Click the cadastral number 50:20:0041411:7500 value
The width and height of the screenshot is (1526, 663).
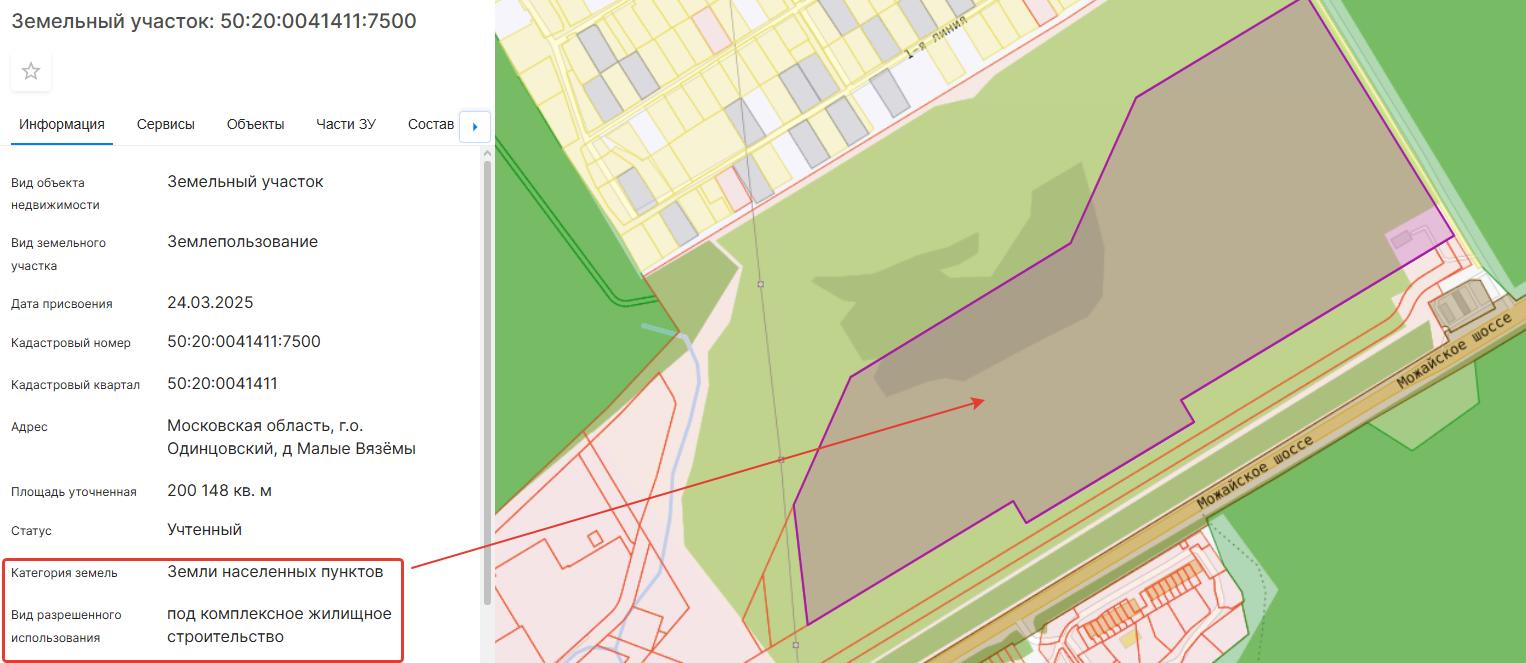point(244,342)
